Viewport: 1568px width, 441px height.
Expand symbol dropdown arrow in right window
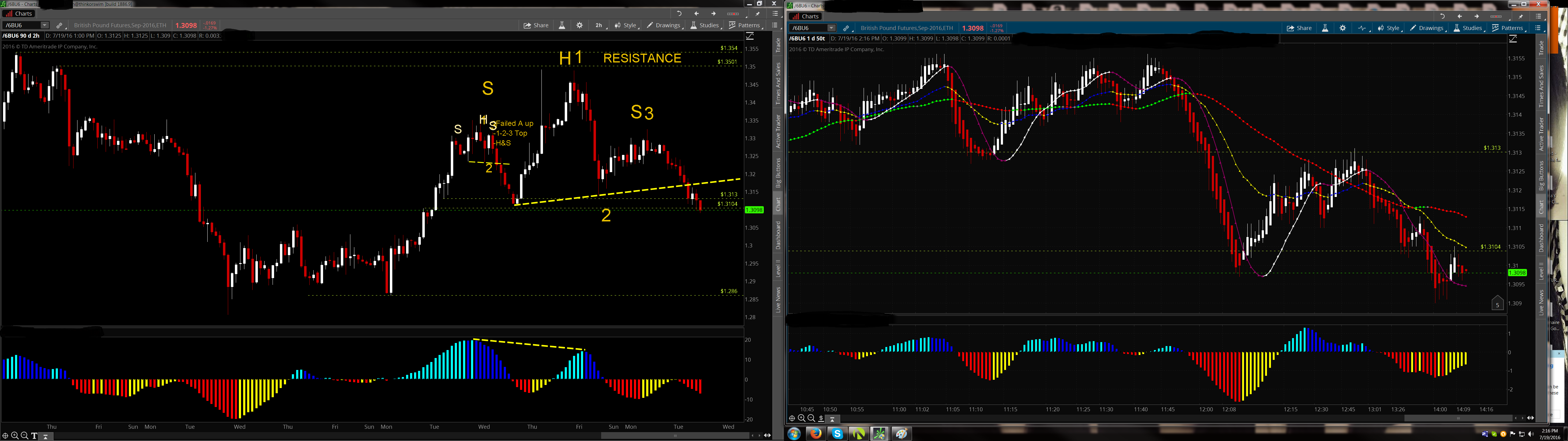pyautogui.click(x=831, y=28)
